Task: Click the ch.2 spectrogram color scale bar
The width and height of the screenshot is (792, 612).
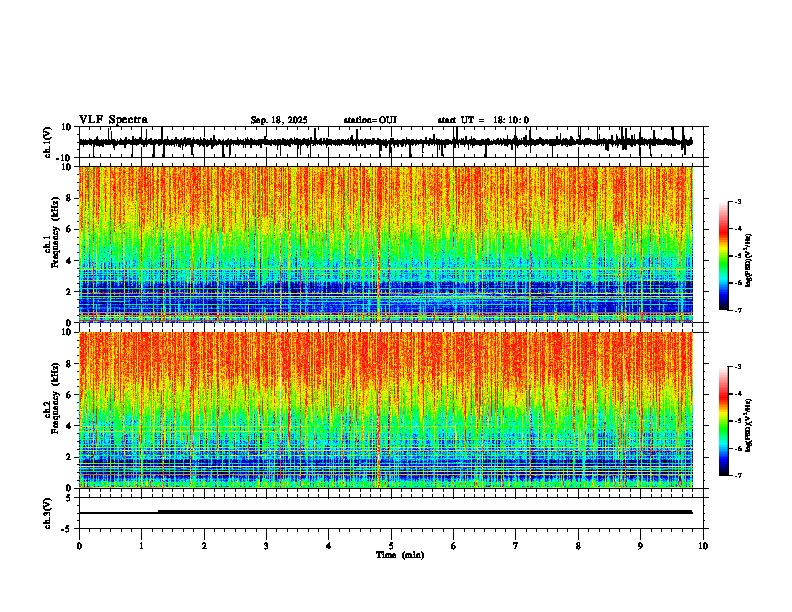Action: point(724,421)
